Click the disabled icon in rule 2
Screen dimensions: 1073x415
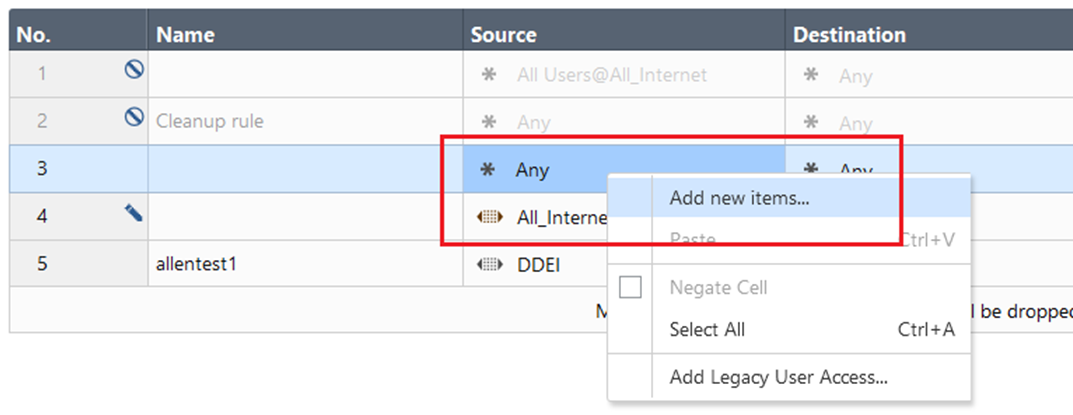[x=133, y=117]
